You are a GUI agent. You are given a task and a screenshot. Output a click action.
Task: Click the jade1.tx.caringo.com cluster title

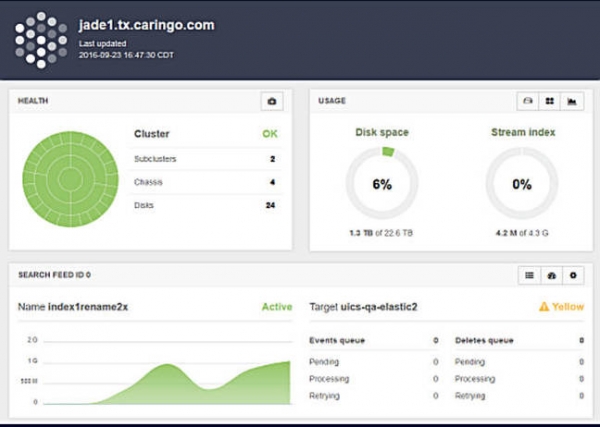coord(146,24)
